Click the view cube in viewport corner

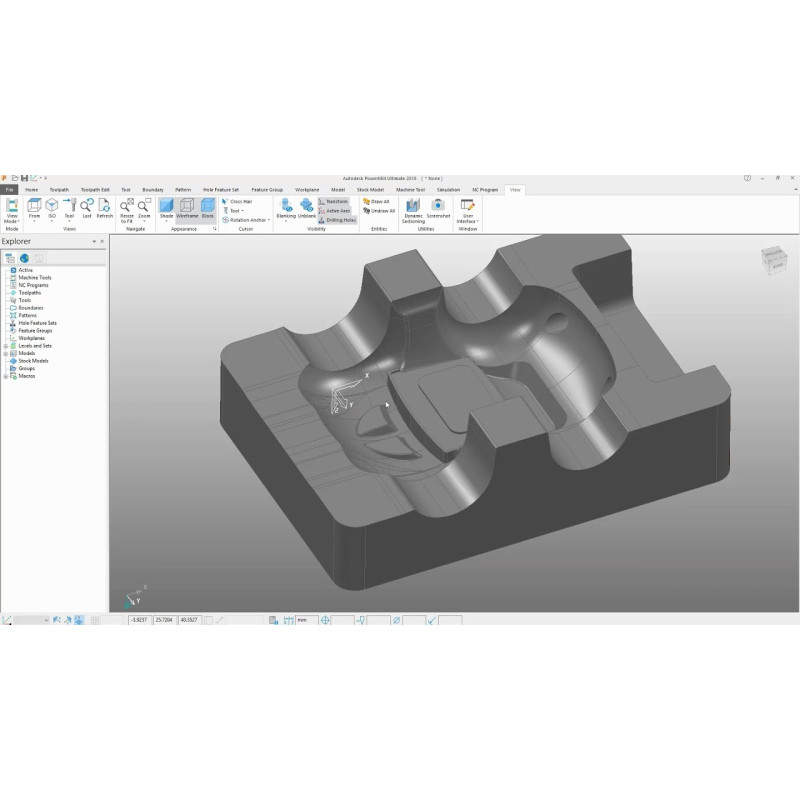coord(774,259)
